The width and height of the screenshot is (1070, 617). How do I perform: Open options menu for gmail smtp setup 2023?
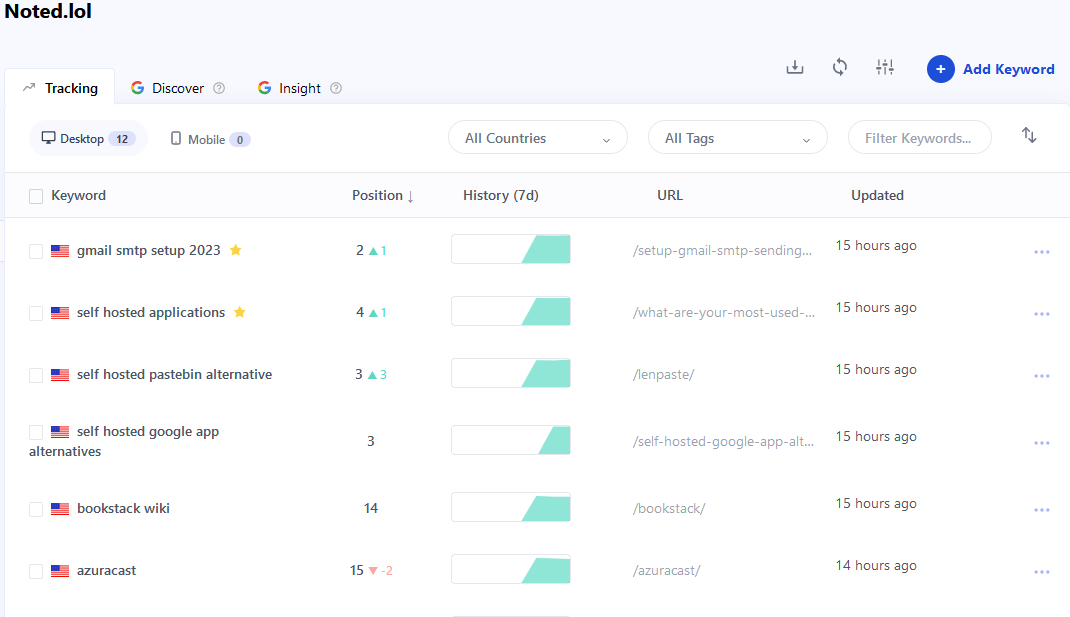pos(1041,252)
